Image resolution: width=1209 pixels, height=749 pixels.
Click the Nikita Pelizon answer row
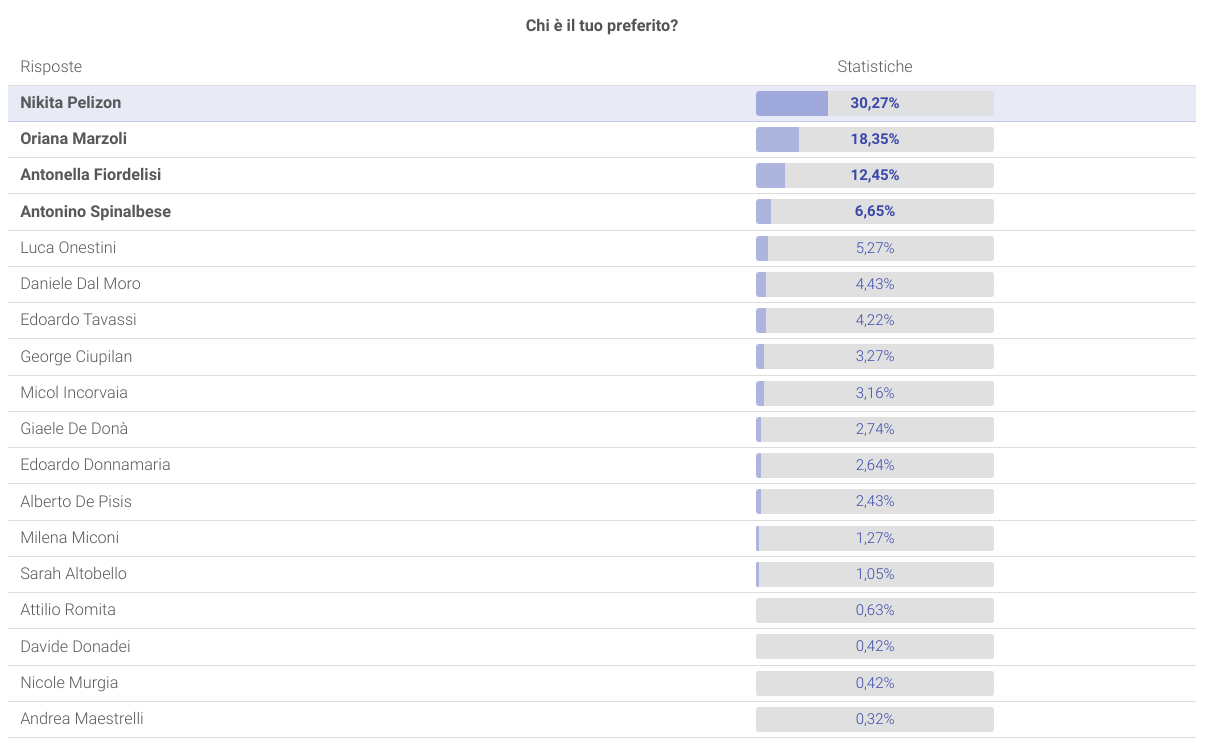71,103
